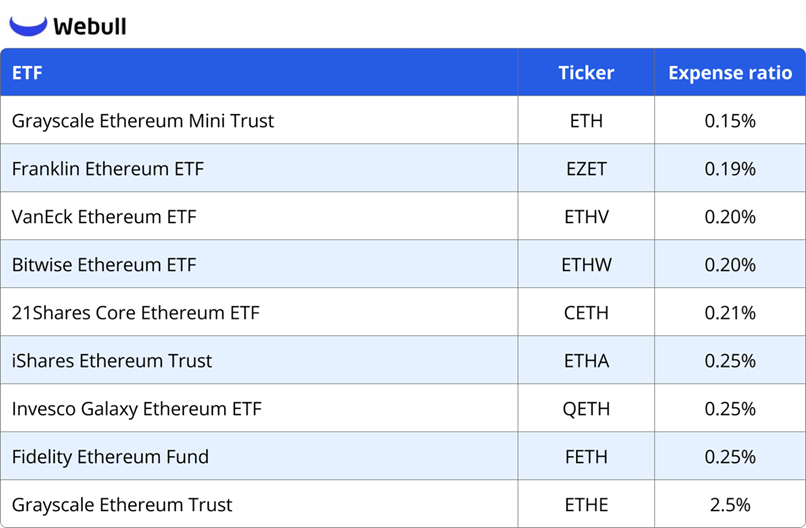
Task: Click the 0.15% expense ratio value
Action: pyautogui.click(x=730, y=121)
